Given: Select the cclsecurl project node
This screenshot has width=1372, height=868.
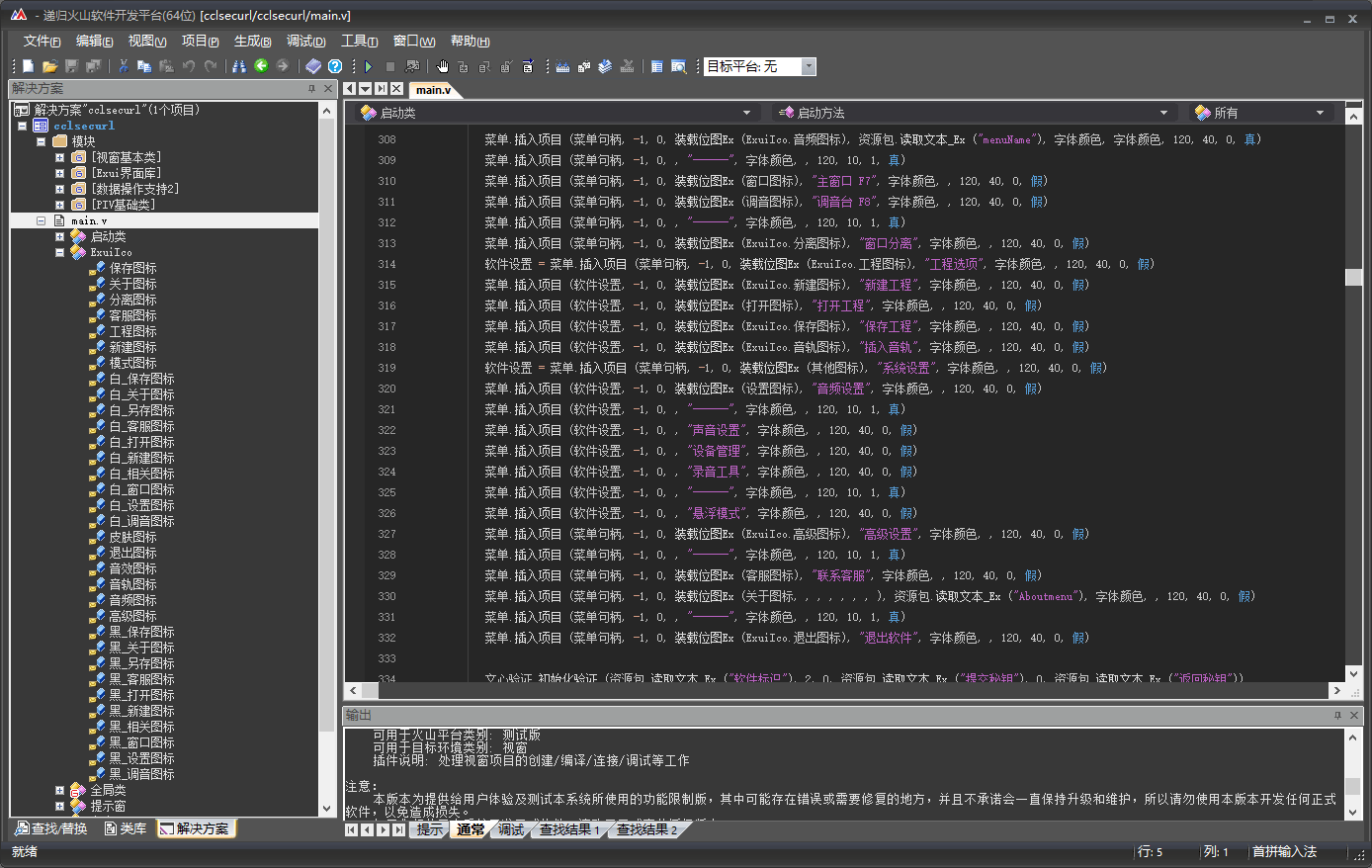Looking at the screenshot, I should [x=84, y=126].
